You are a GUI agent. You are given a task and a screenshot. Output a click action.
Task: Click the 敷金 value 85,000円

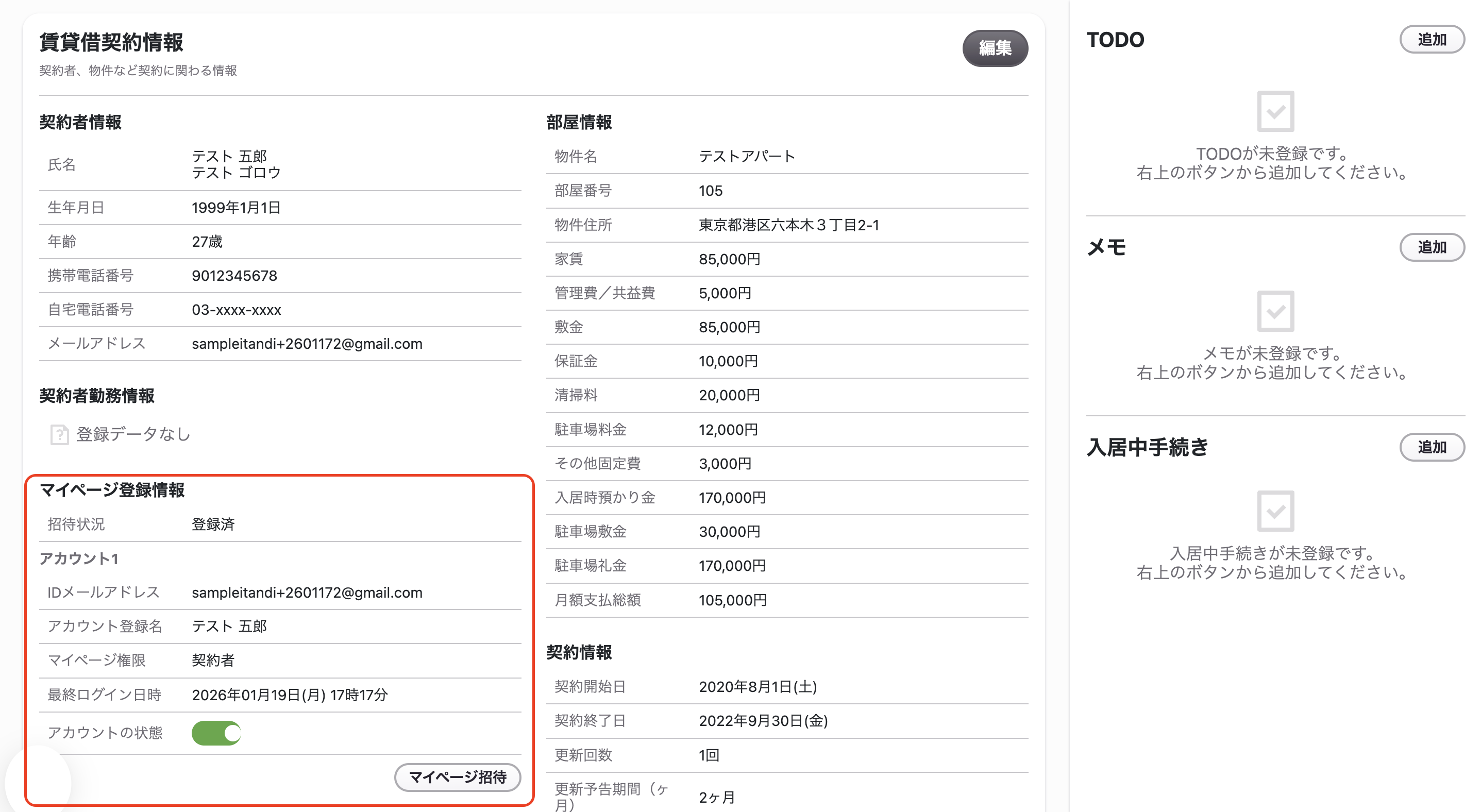(730, 327)
